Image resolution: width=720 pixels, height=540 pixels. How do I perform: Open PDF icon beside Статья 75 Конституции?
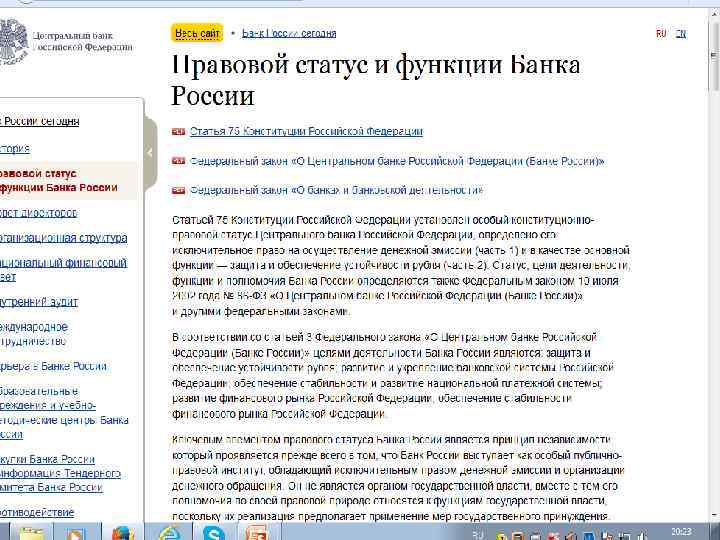coord(179,132)
